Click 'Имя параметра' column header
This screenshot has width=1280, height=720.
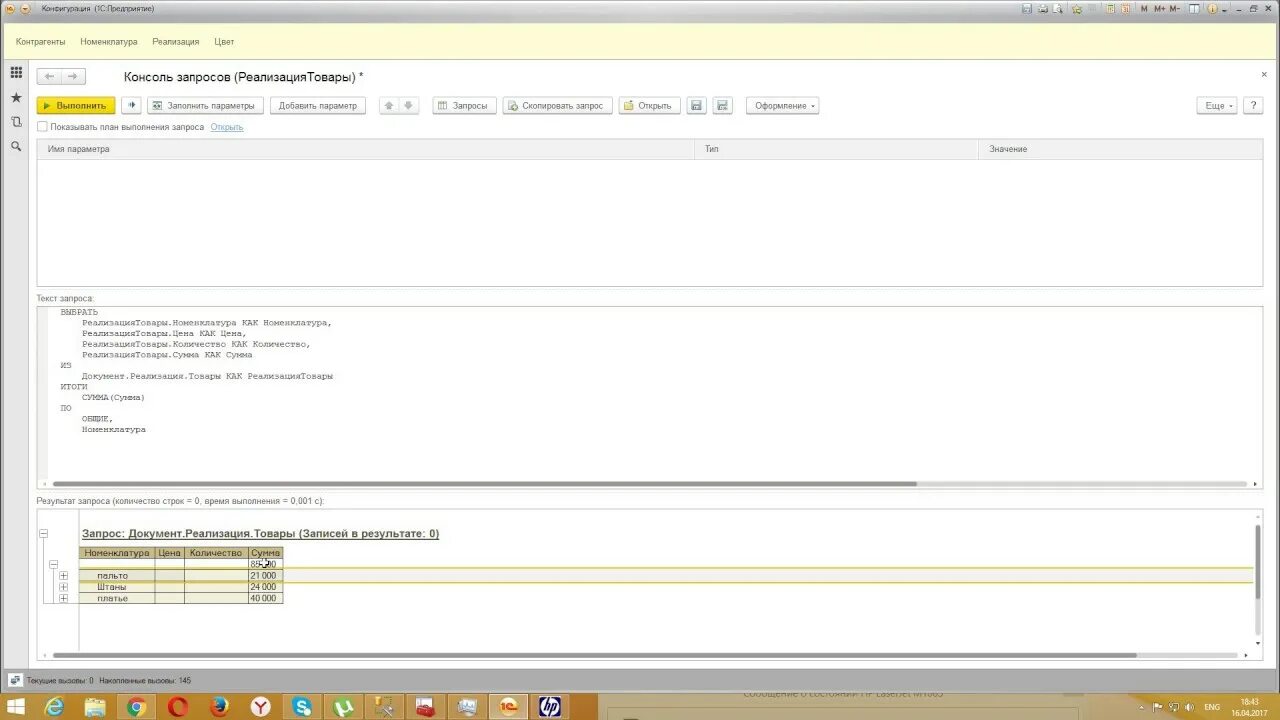click(366, 149)
